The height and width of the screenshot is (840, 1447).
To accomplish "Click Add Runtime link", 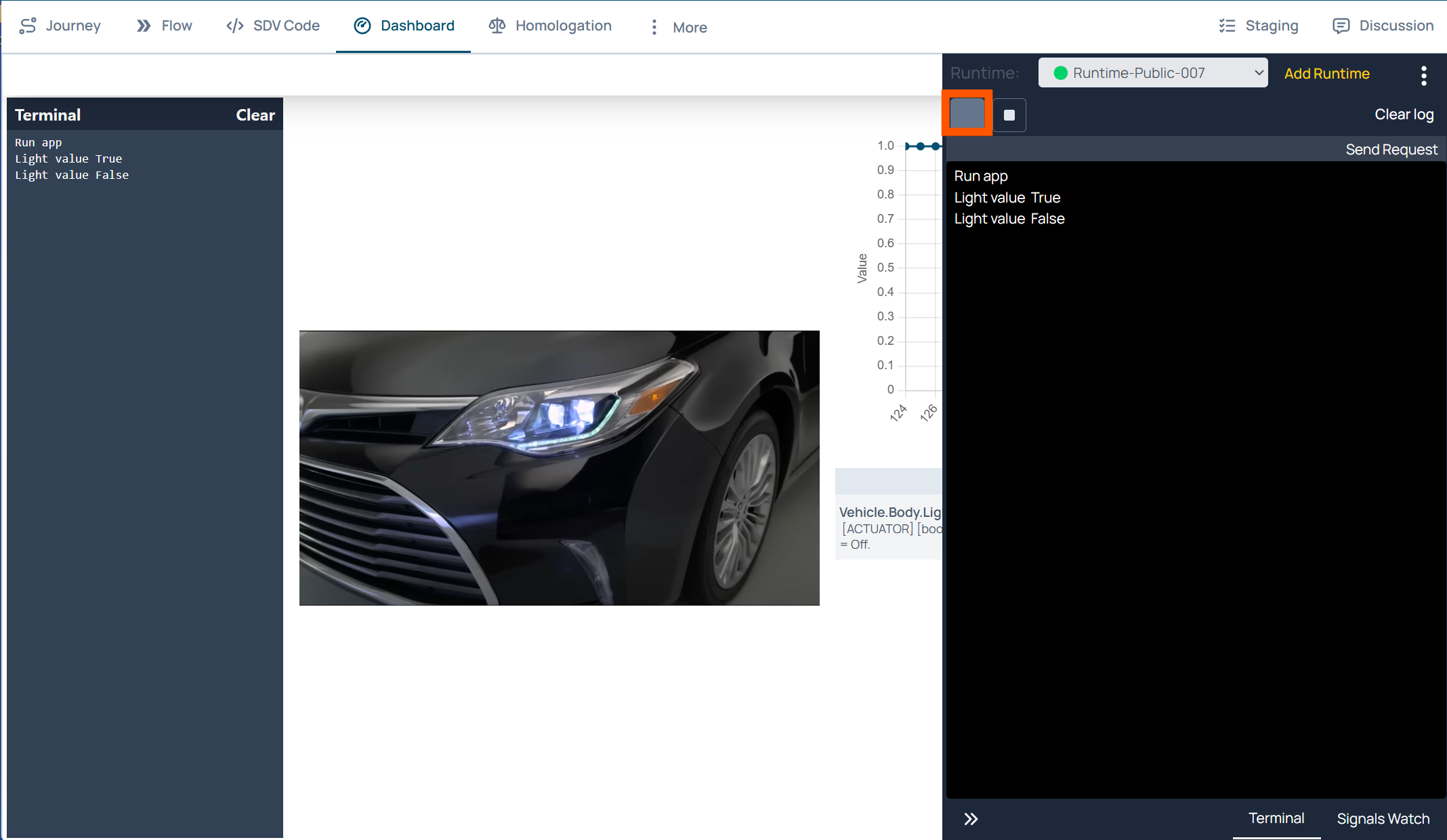I will pos(1326,73).
